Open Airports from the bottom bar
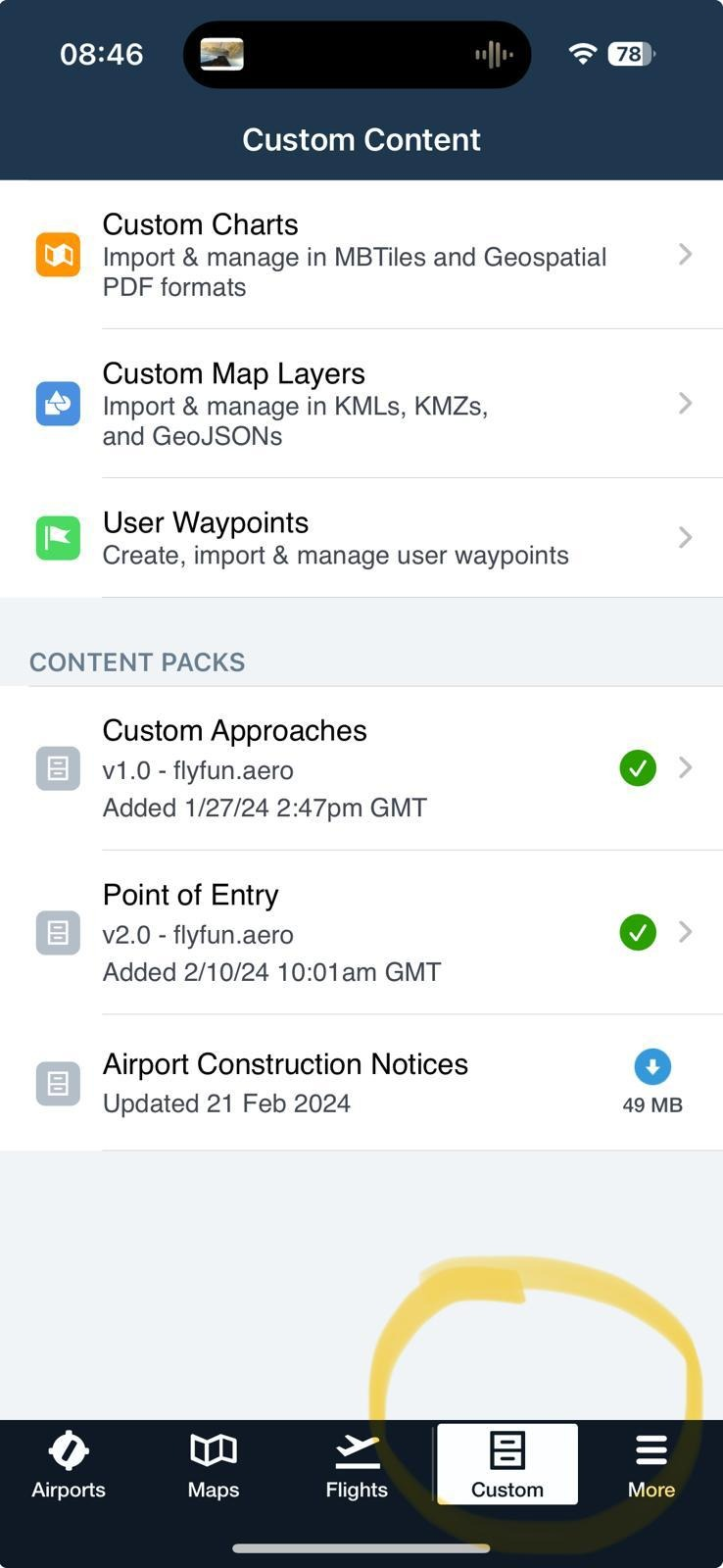The height and width of the screenshot is (1568, 723). tap(68, 1464)
